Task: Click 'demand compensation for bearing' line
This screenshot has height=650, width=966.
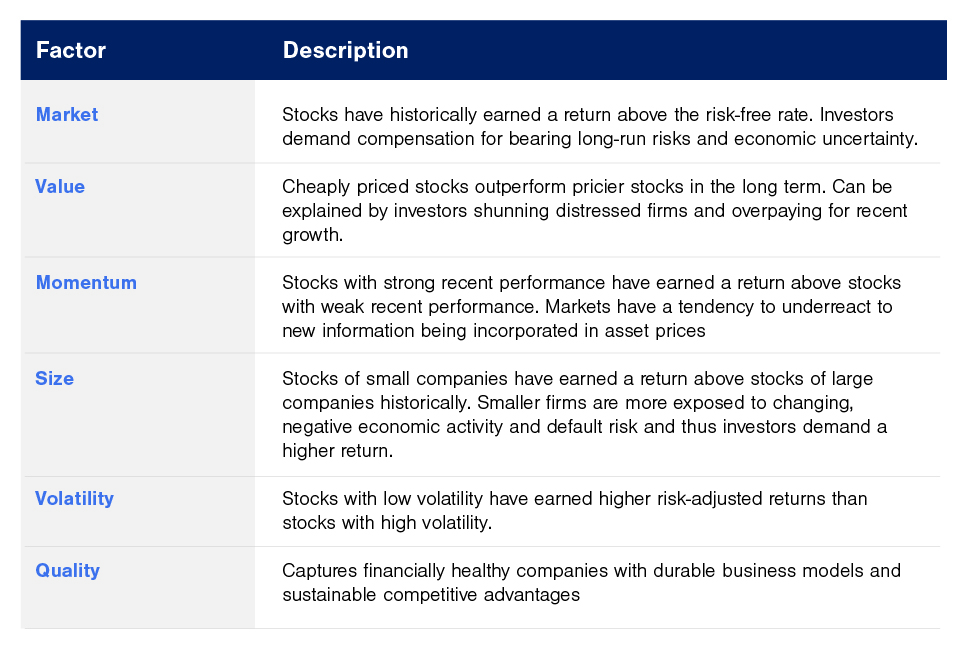Action: tap(600, 139)
